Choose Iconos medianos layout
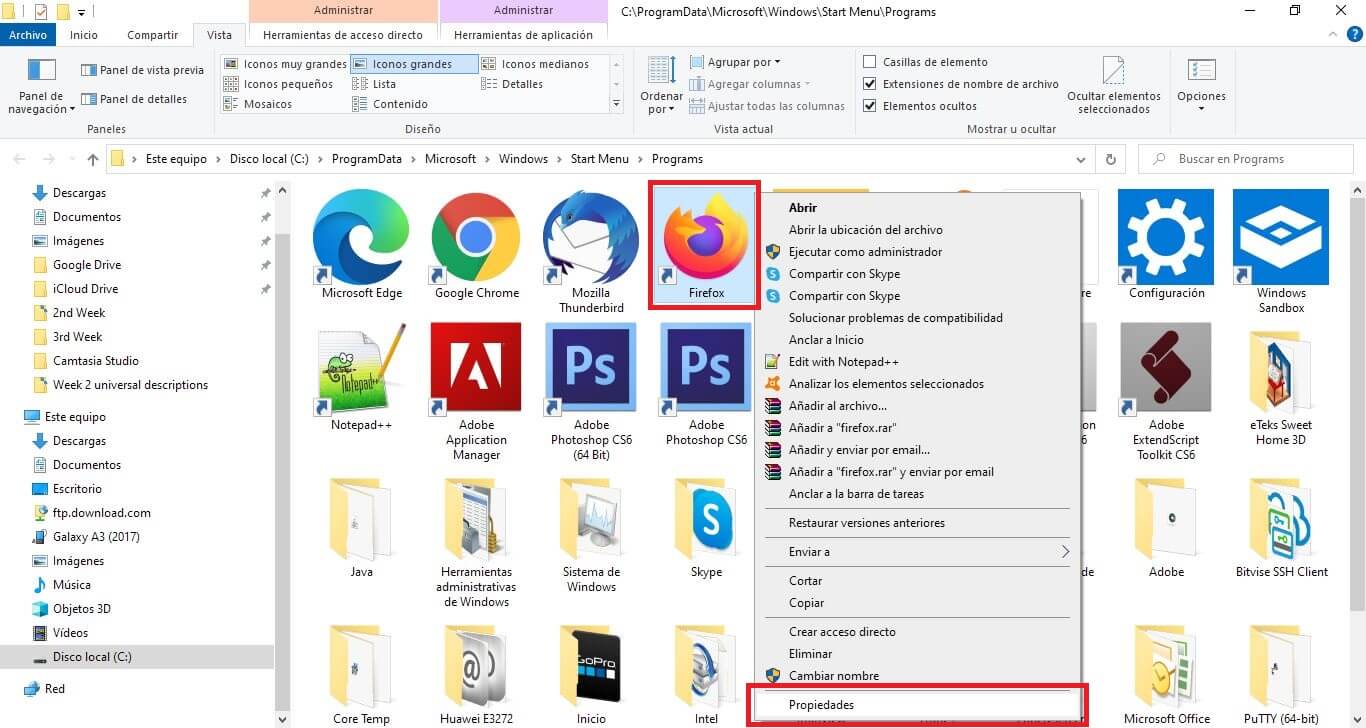This screenshot has width=1366, height=728. pyautogui.click(x=535, y=64)
